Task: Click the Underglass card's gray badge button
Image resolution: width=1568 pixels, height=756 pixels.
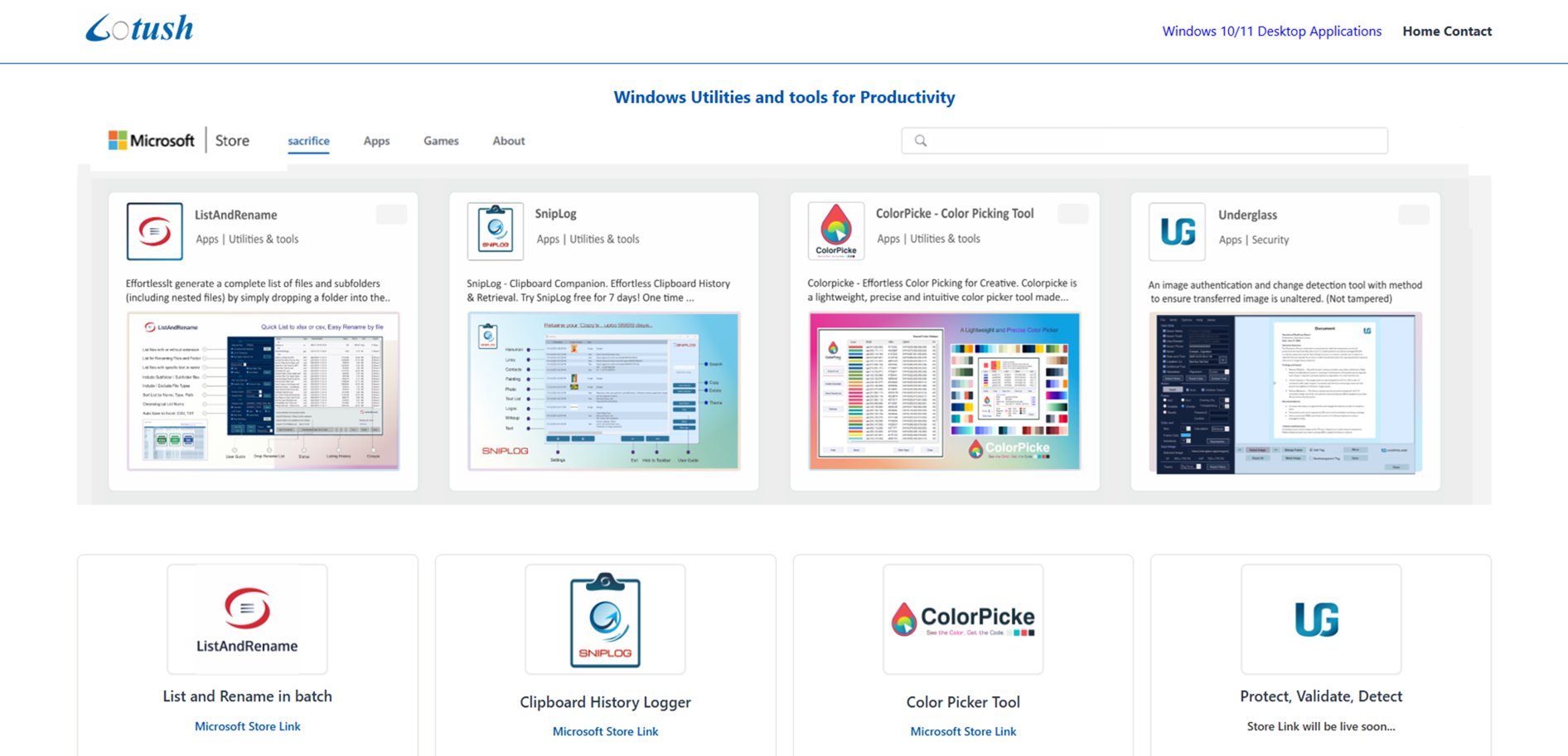Action: tap(1414, 215)
